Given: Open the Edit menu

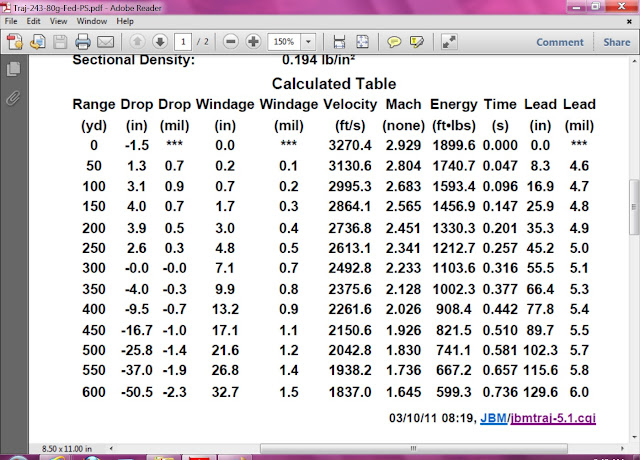Looking at the screenshot, I should [x=33, y=21].
